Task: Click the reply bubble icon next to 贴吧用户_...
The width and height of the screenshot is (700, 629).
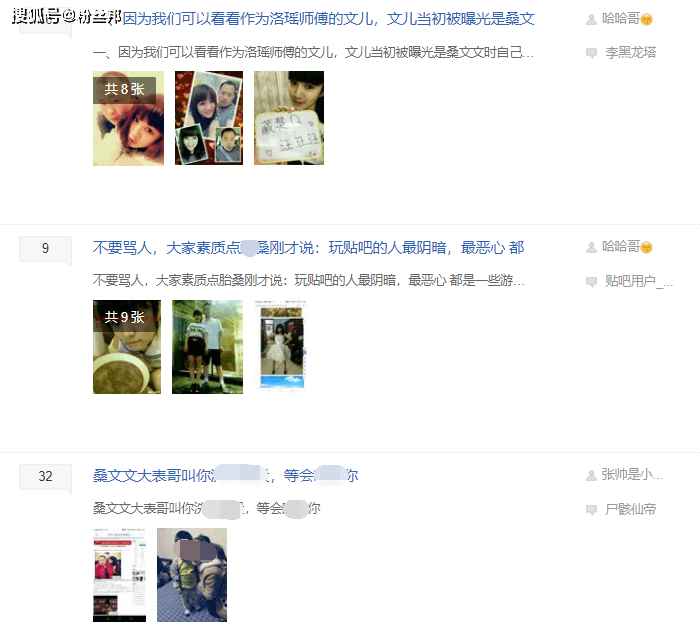Action: [x=591, y=281]
